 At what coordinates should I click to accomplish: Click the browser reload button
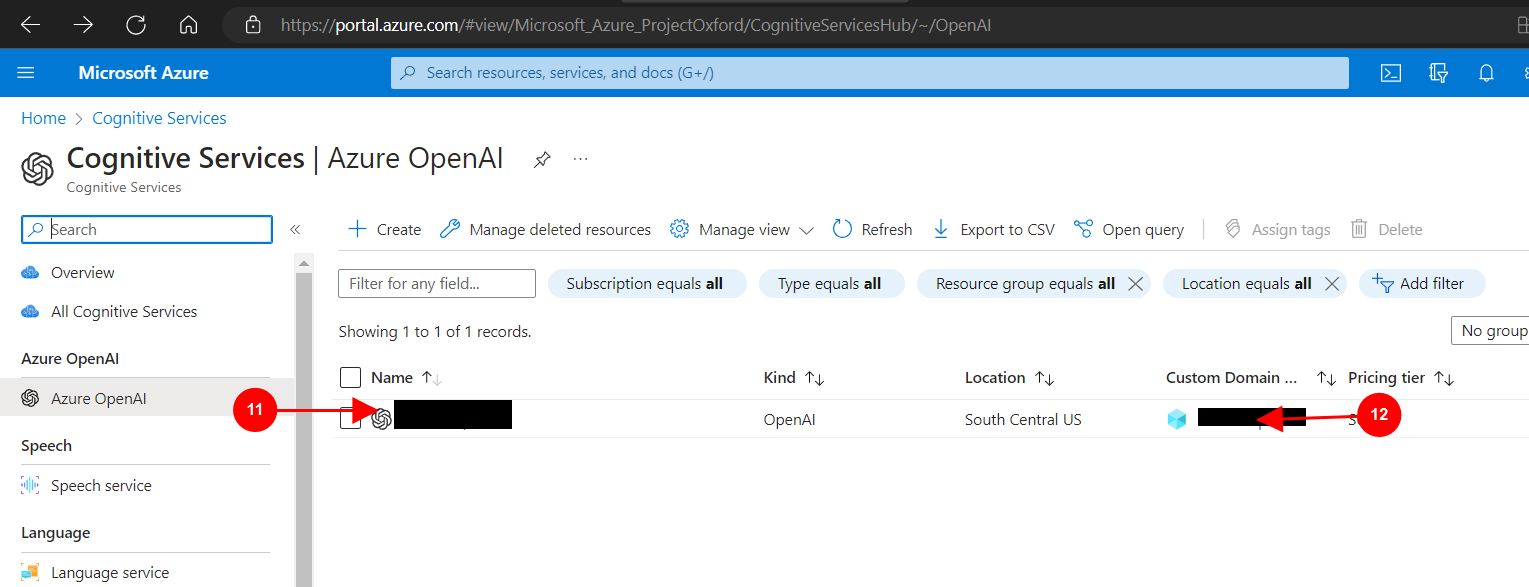[x=136, y=24]
